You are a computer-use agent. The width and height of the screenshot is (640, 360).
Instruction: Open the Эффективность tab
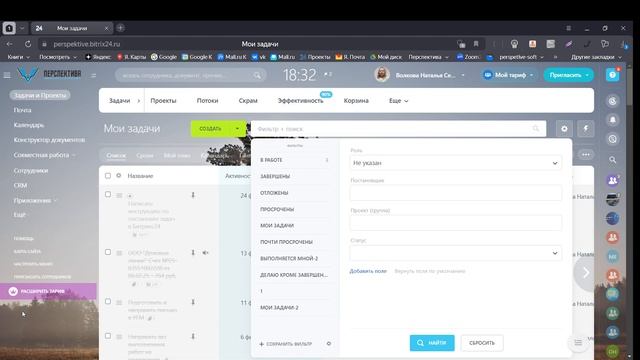(x=300, y=101)
